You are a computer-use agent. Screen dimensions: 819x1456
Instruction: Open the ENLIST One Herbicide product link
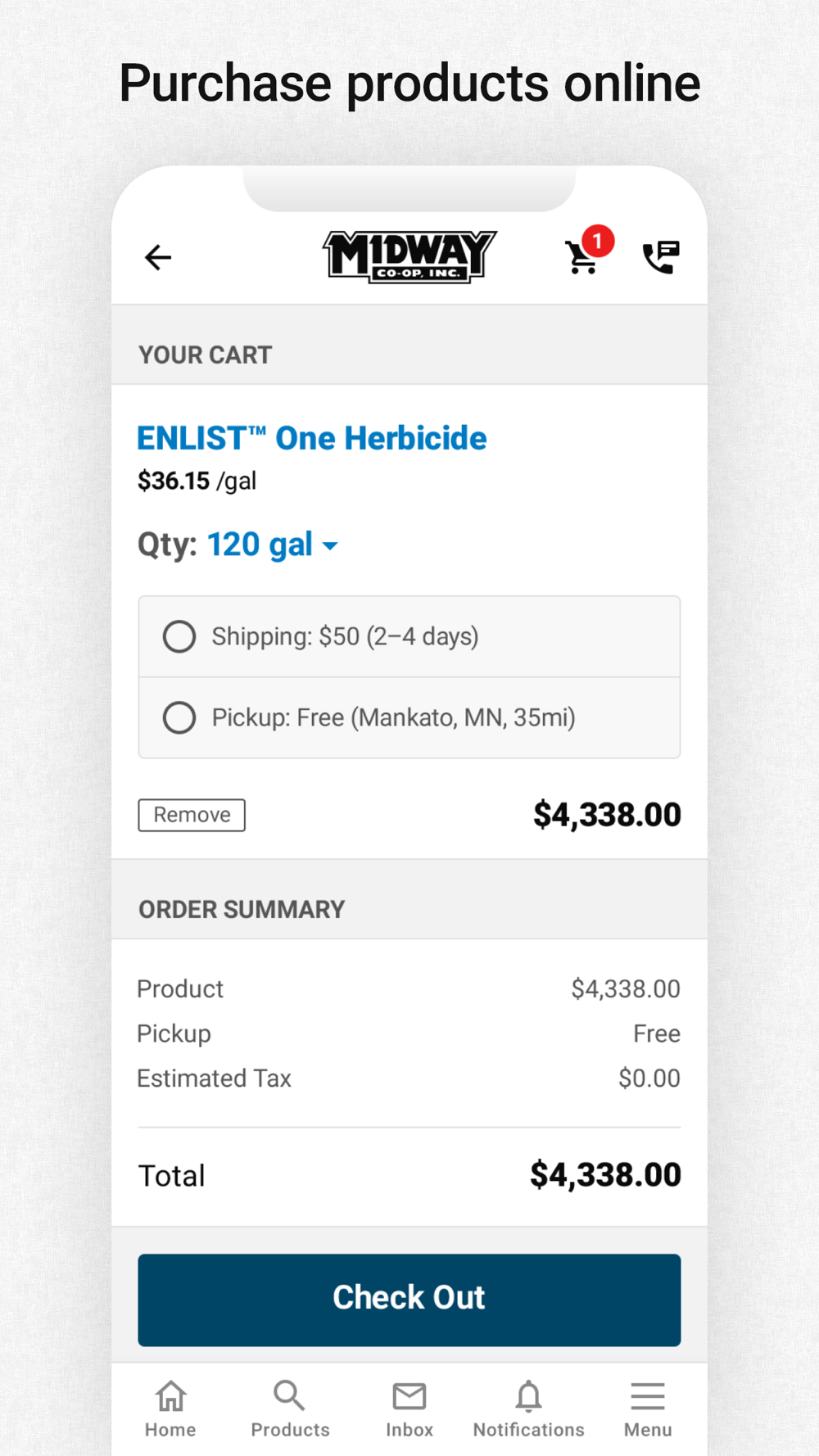tap(311, 438)
